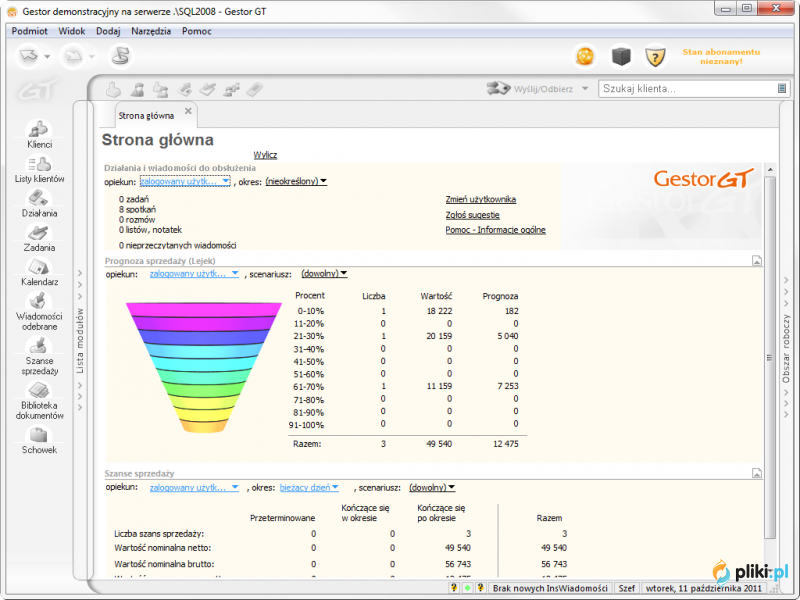Open Biblioteka dokumentów module
The image size is (800, 600).
39,401
